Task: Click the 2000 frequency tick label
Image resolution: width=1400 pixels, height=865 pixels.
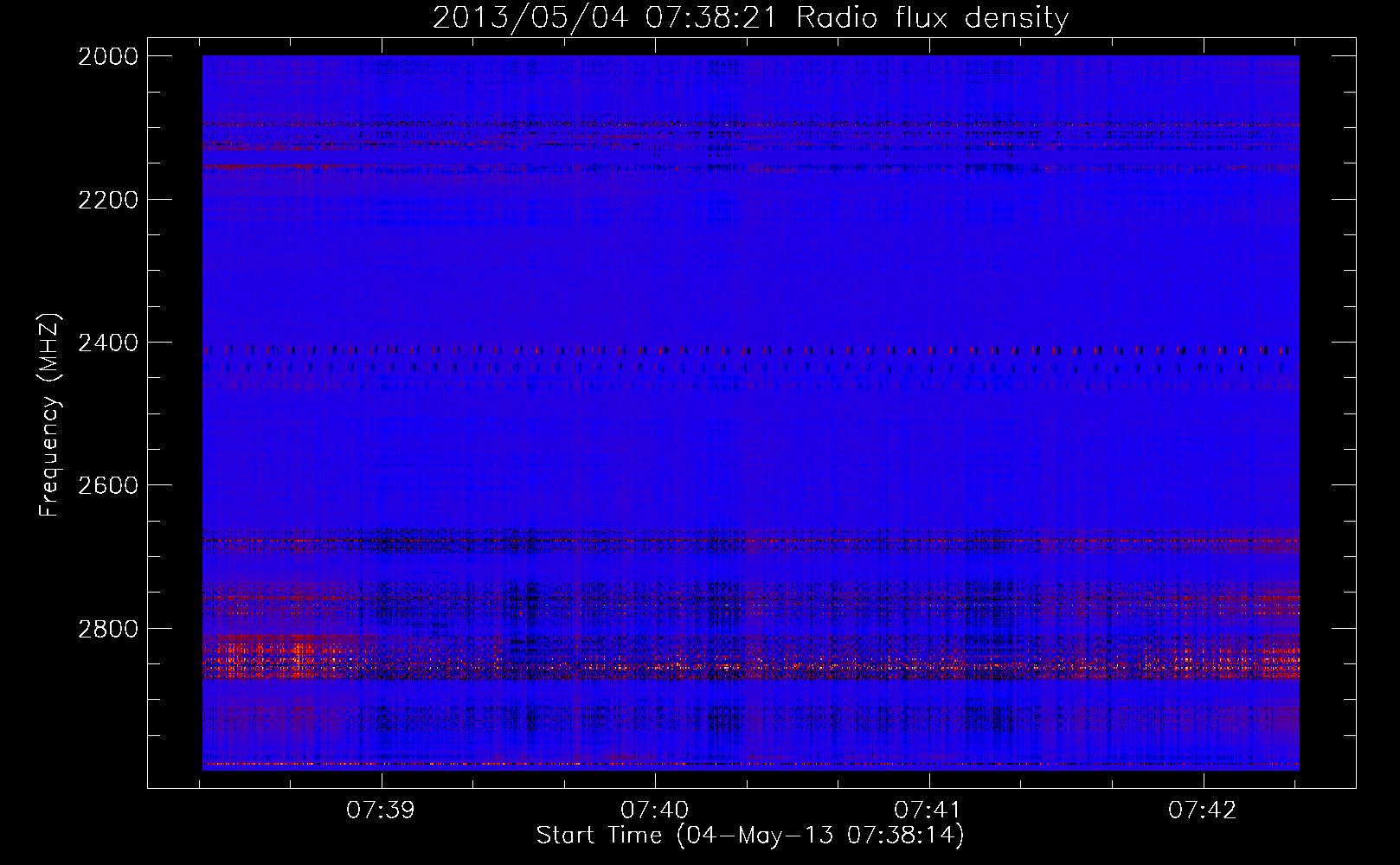Action: 108,56
